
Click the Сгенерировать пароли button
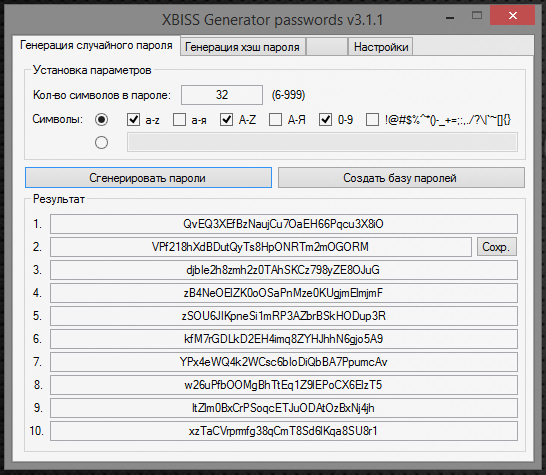point(148,178)
